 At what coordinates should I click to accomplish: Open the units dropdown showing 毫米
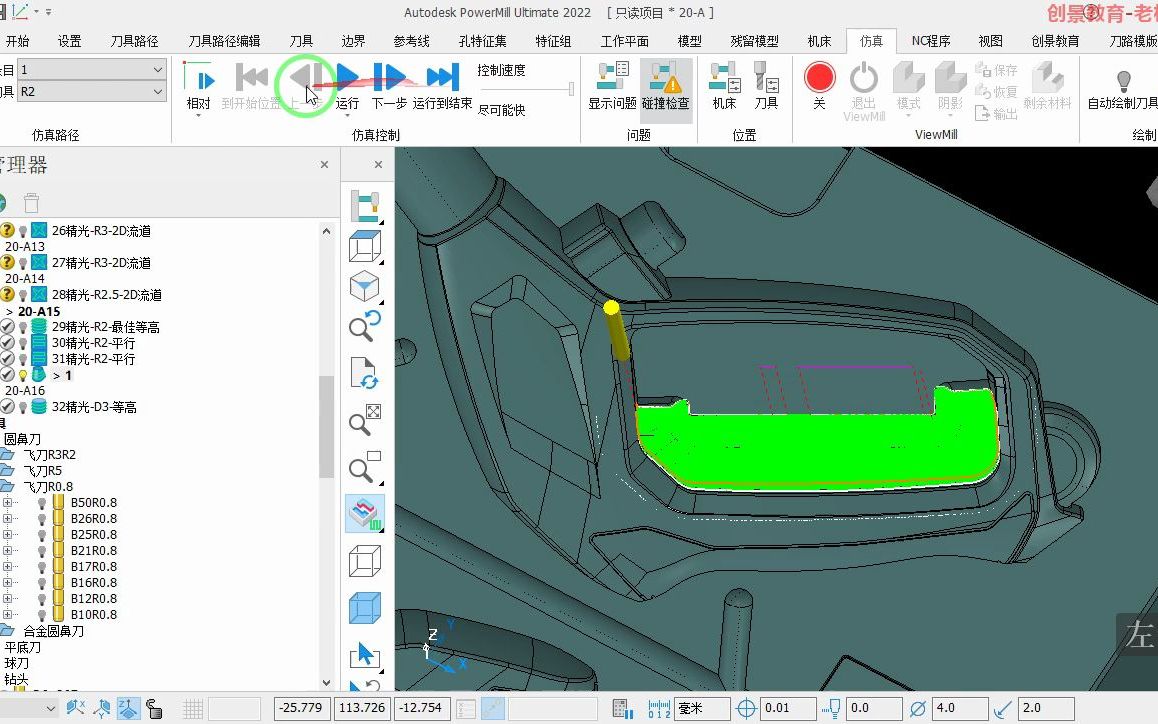(x=702, y=708)
